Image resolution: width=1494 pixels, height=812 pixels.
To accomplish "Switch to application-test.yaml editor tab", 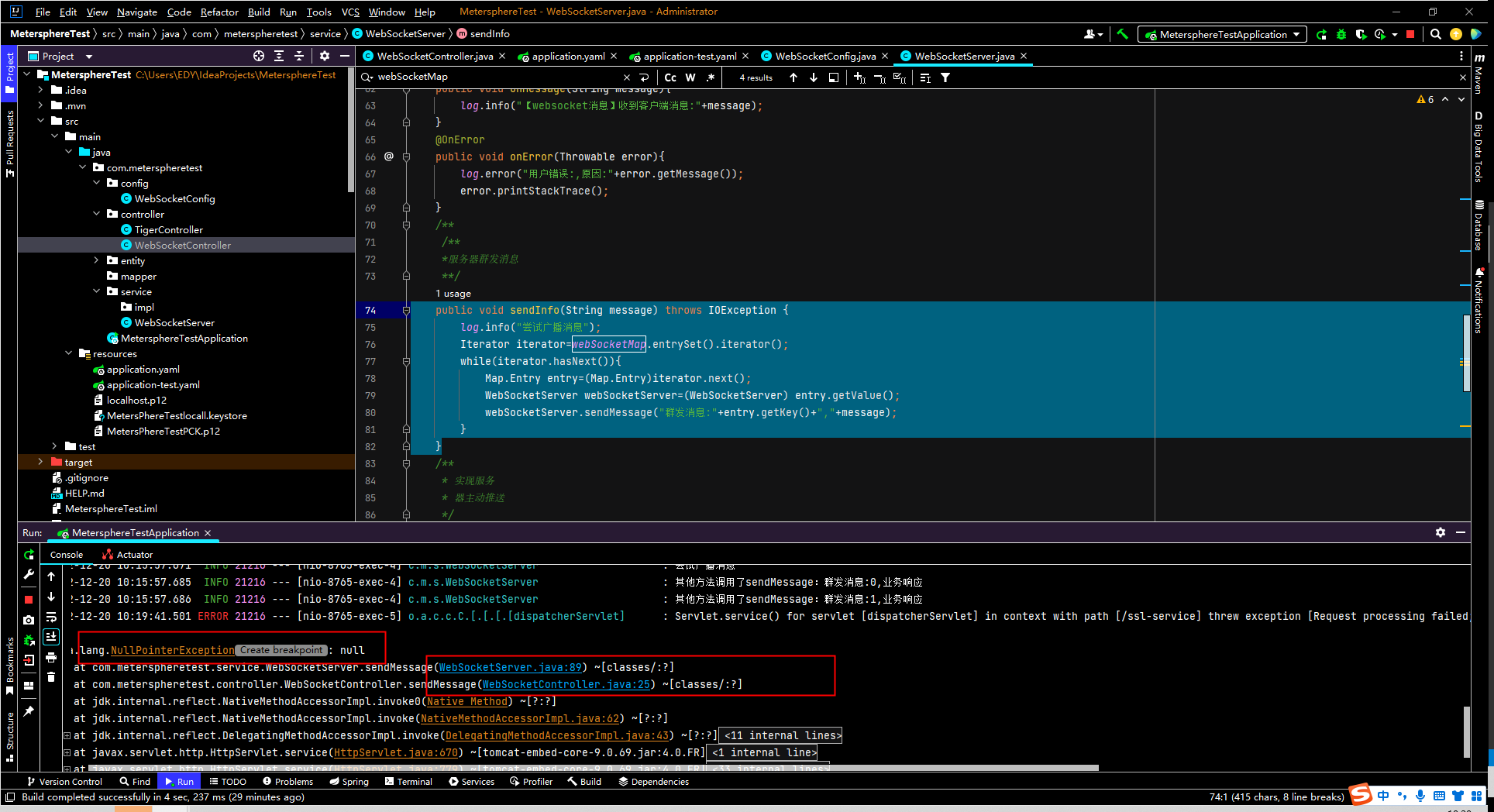I will coord(690,56).
